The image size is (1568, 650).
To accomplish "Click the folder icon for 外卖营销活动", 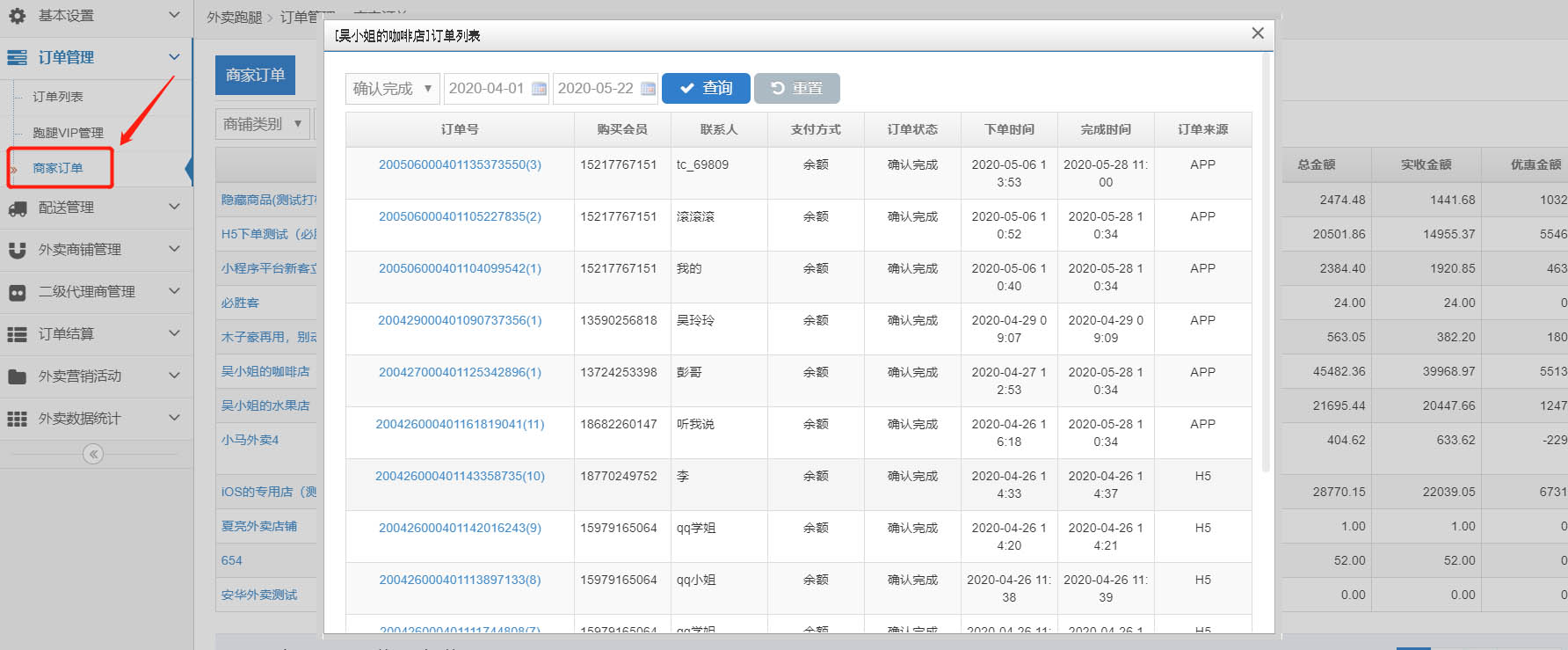I will [x=17, y=376].
